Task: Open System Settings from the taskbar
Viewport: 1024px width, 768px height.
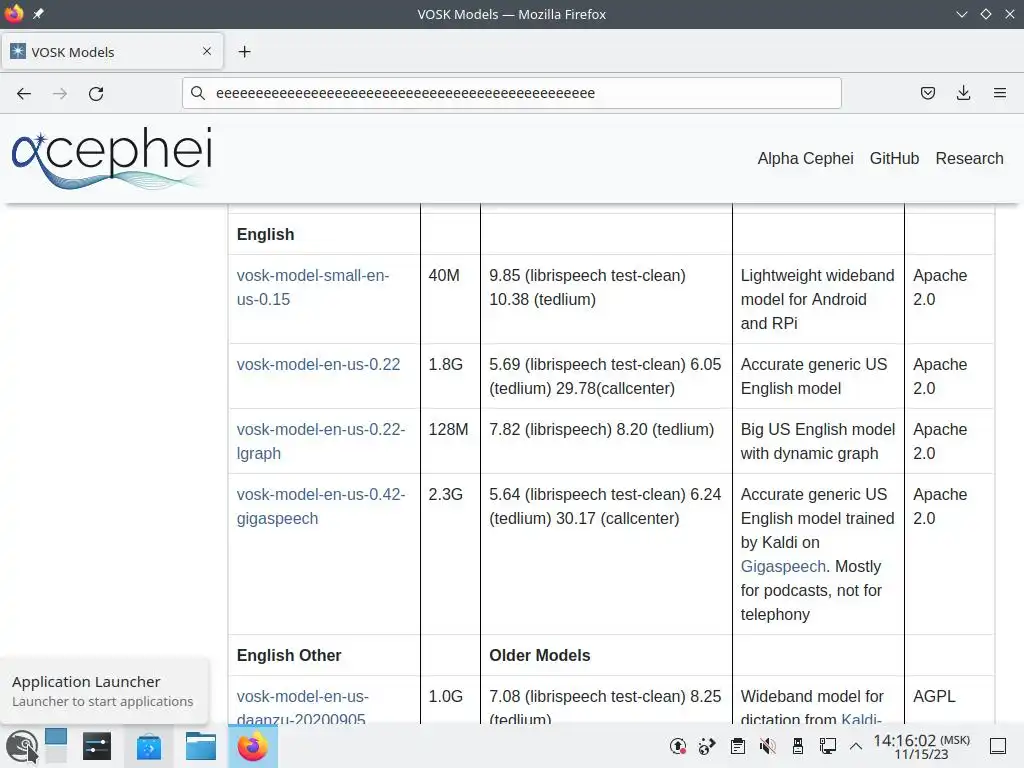Action: point(97,746)
